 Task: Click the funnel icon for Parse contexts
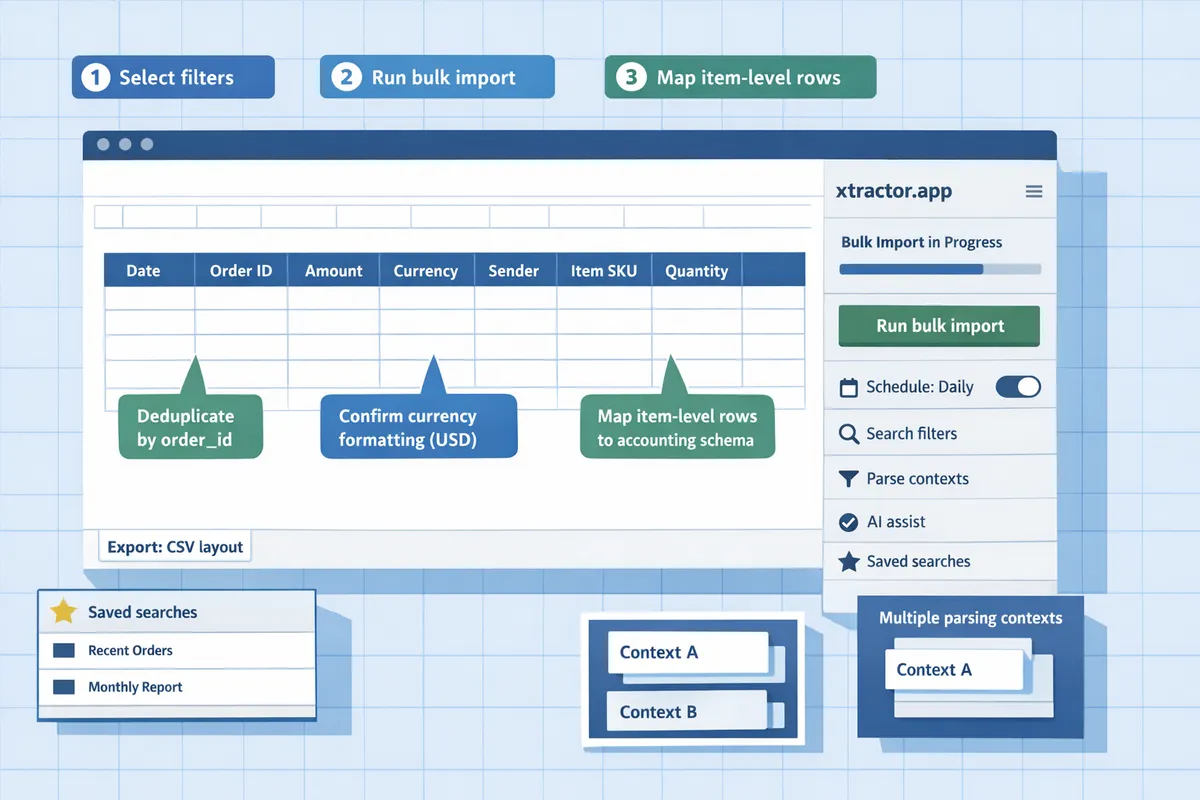(x=849, y=479)
